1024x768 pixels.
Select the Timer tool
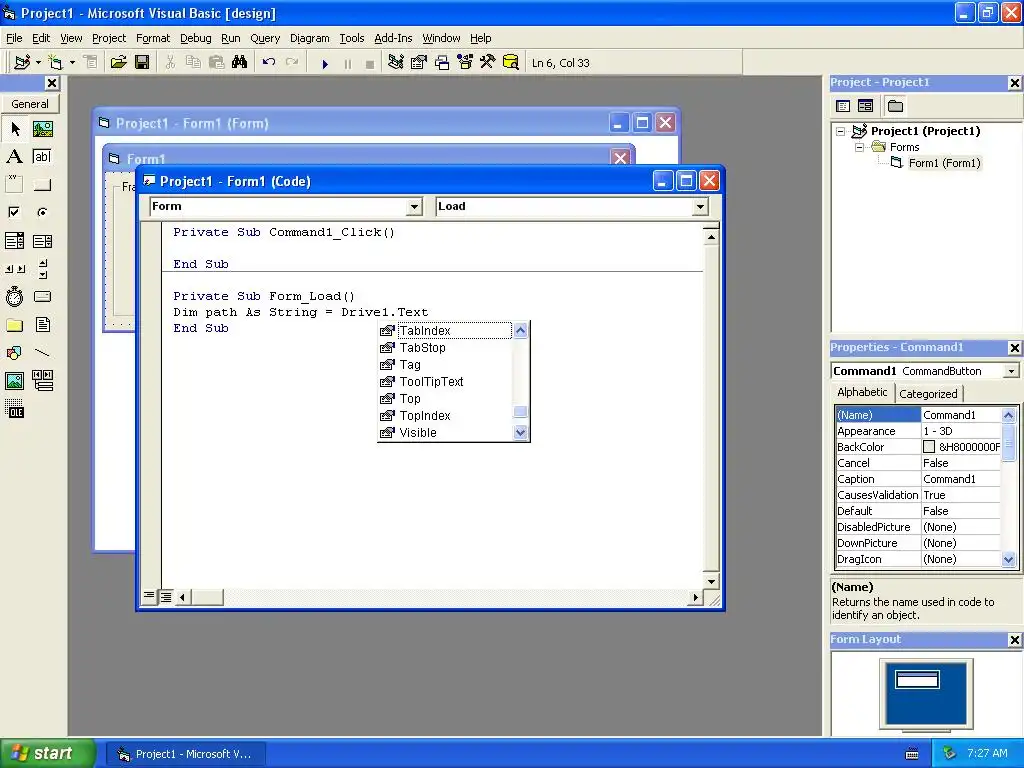(x=15, y=296)
